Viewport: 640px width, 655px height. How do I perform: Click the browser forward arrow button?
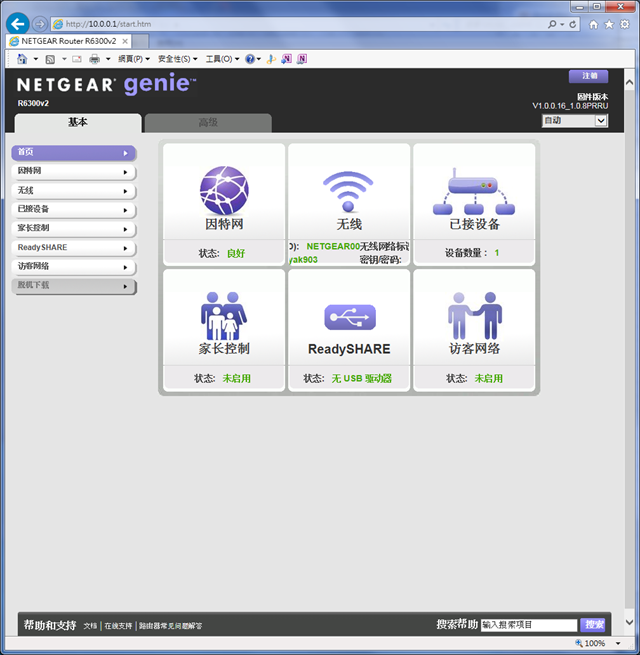(40, 24)
